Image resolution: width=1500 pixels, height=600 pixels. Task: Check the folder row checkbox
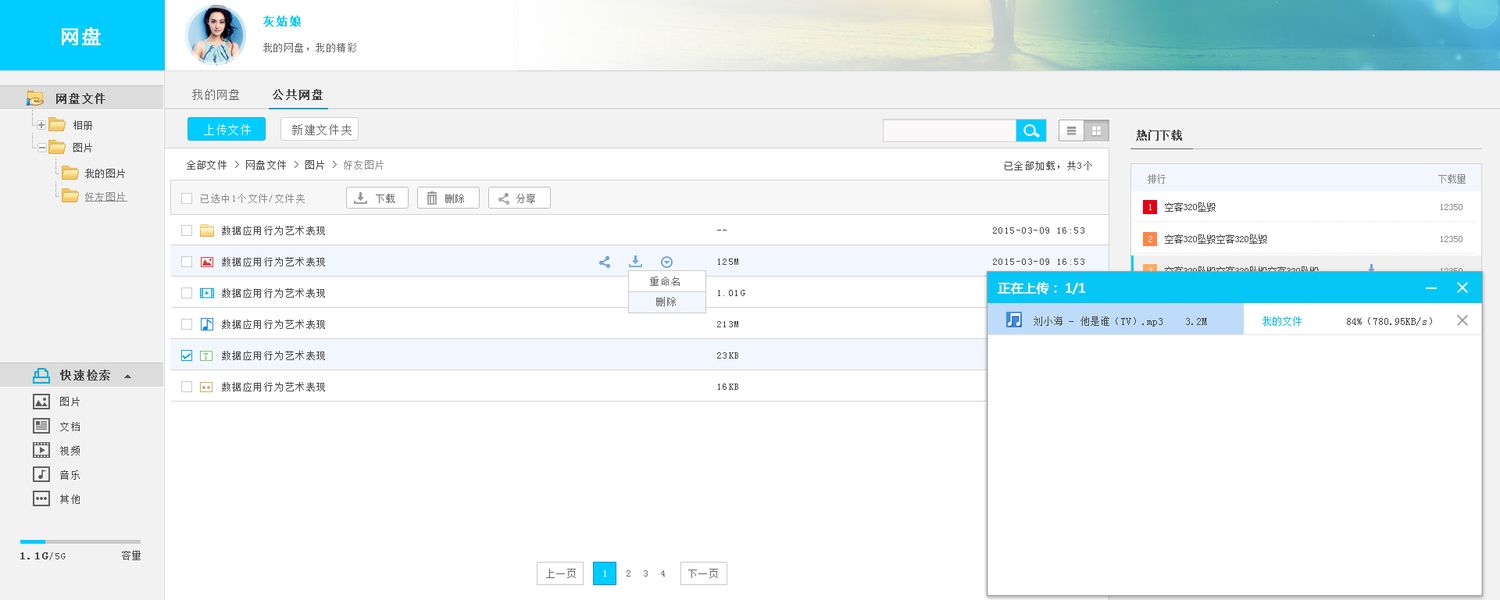pyautogui.click(x=187, y=230)
